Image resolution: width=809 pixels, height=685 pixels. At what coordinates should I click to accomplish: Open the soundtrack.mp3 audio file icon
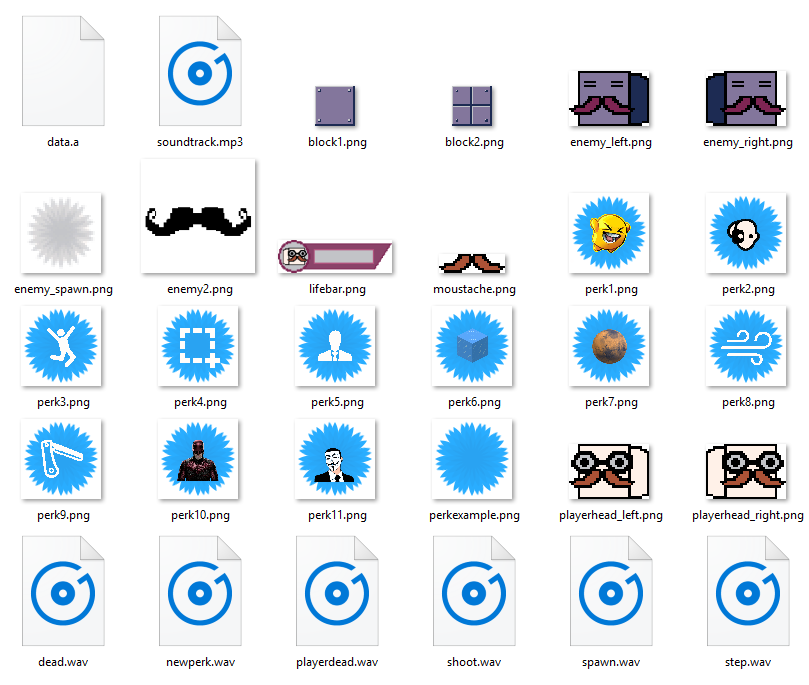click(x=200, y=71)
